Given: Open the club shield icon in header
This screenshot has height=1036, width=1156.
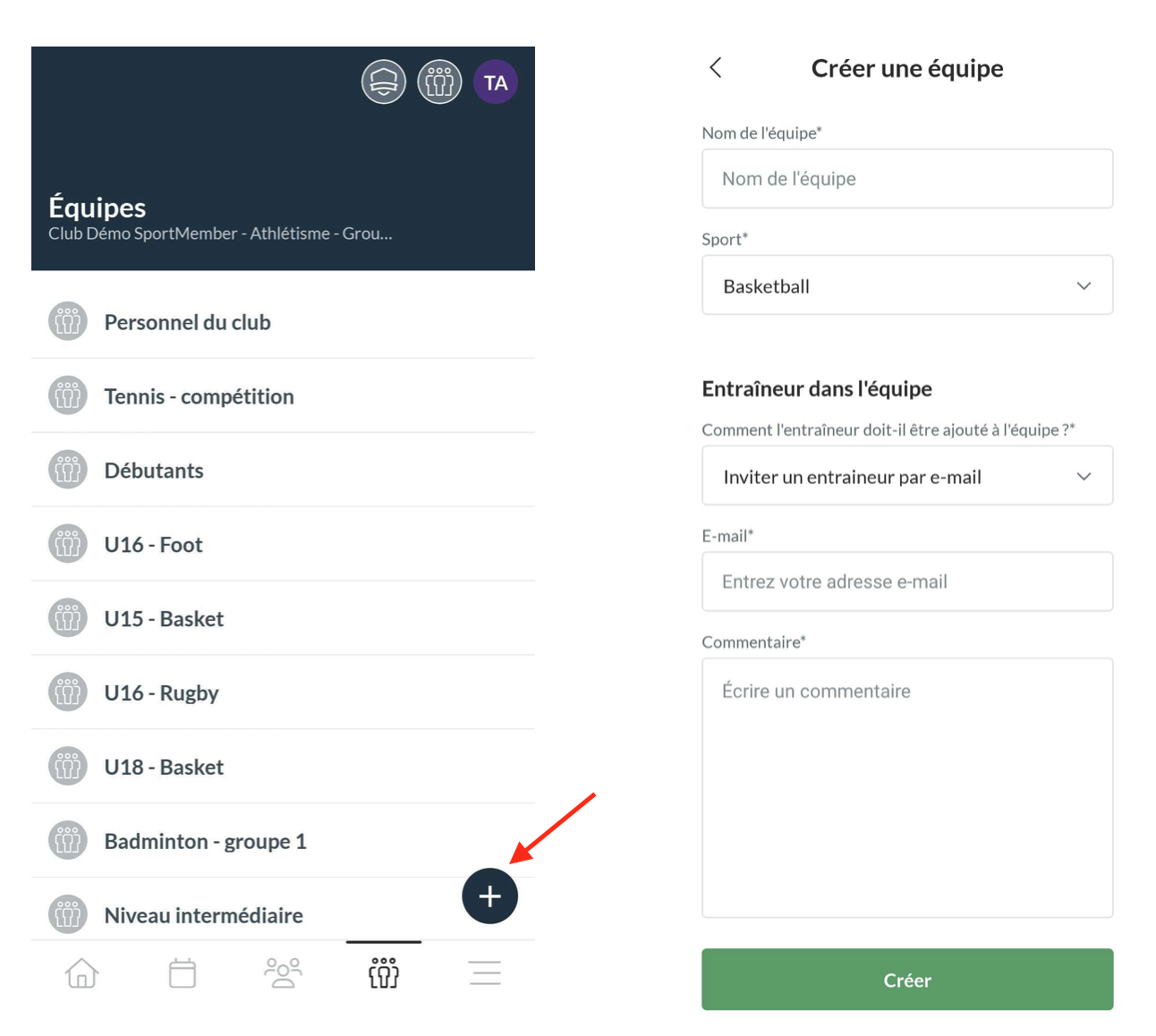Looking at the screenshot, I should [x=384, y=82].
